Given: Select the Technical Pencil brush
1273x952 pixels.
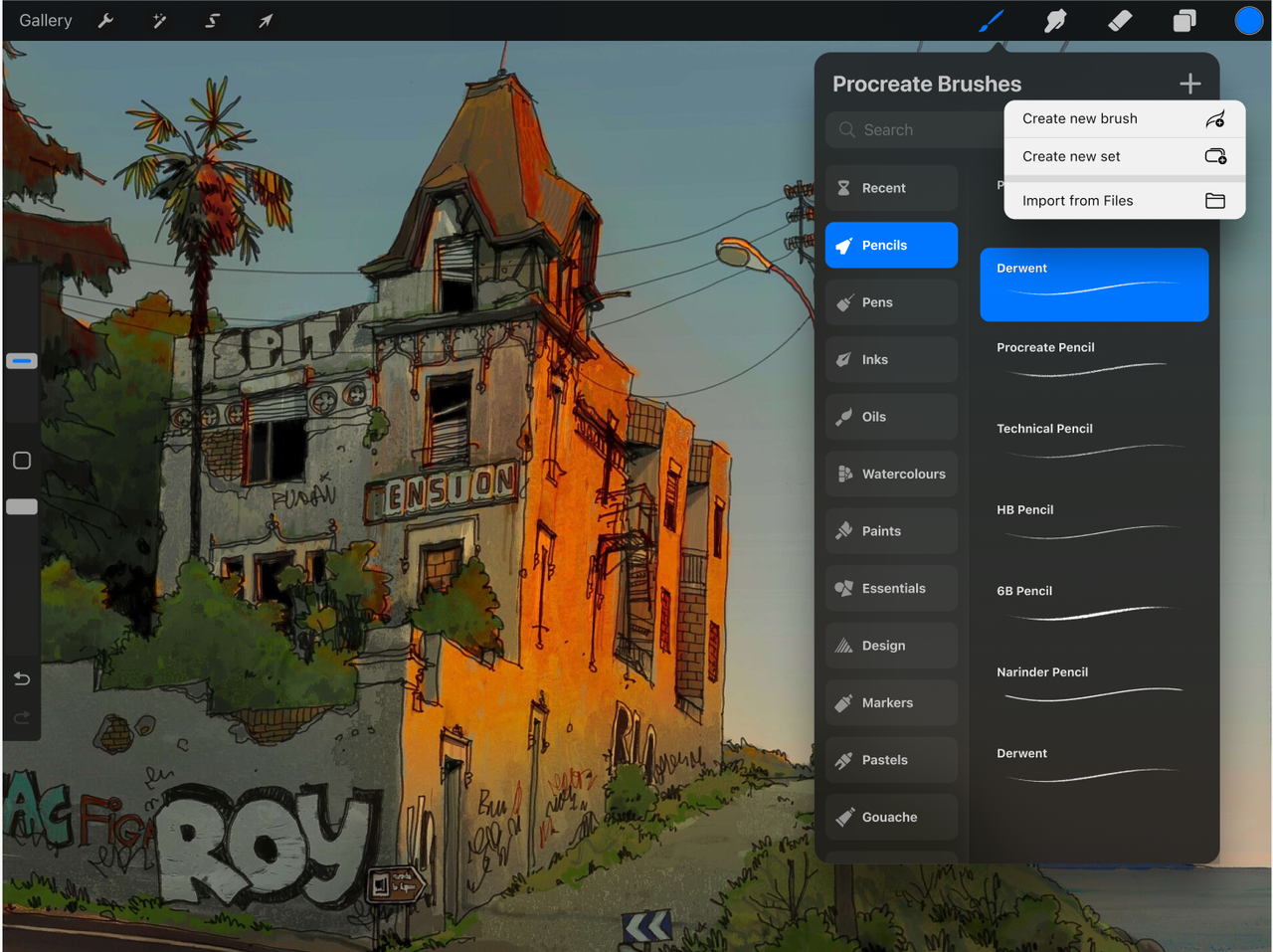Looking at the screenshot, I should 1094,442.
